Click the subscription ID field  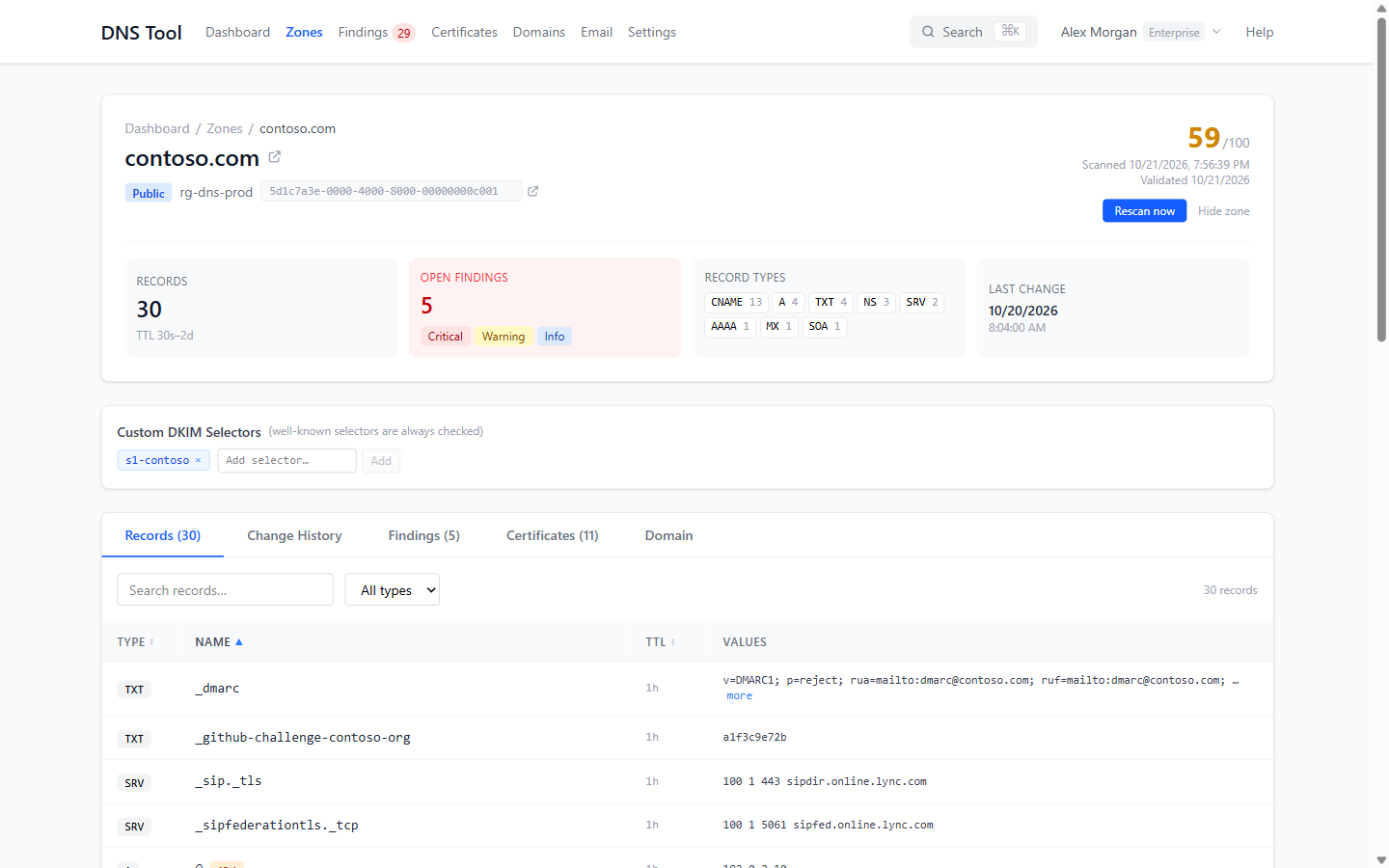click(391, 191)
